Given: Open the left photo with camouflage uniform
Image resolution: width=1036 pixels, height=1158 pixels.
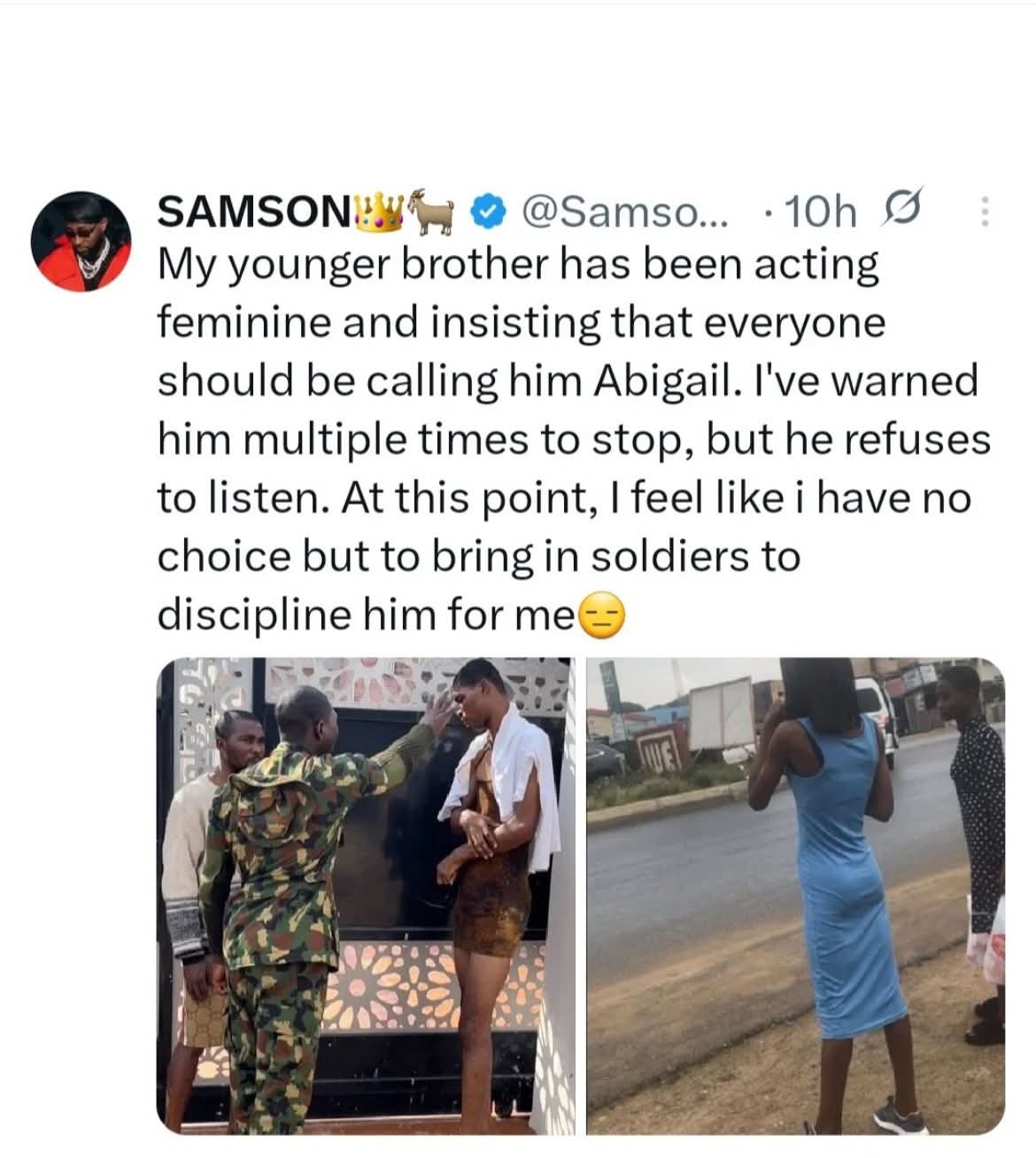Looking at the screenshot, I should pyautogui.click(x=365, y=894).
